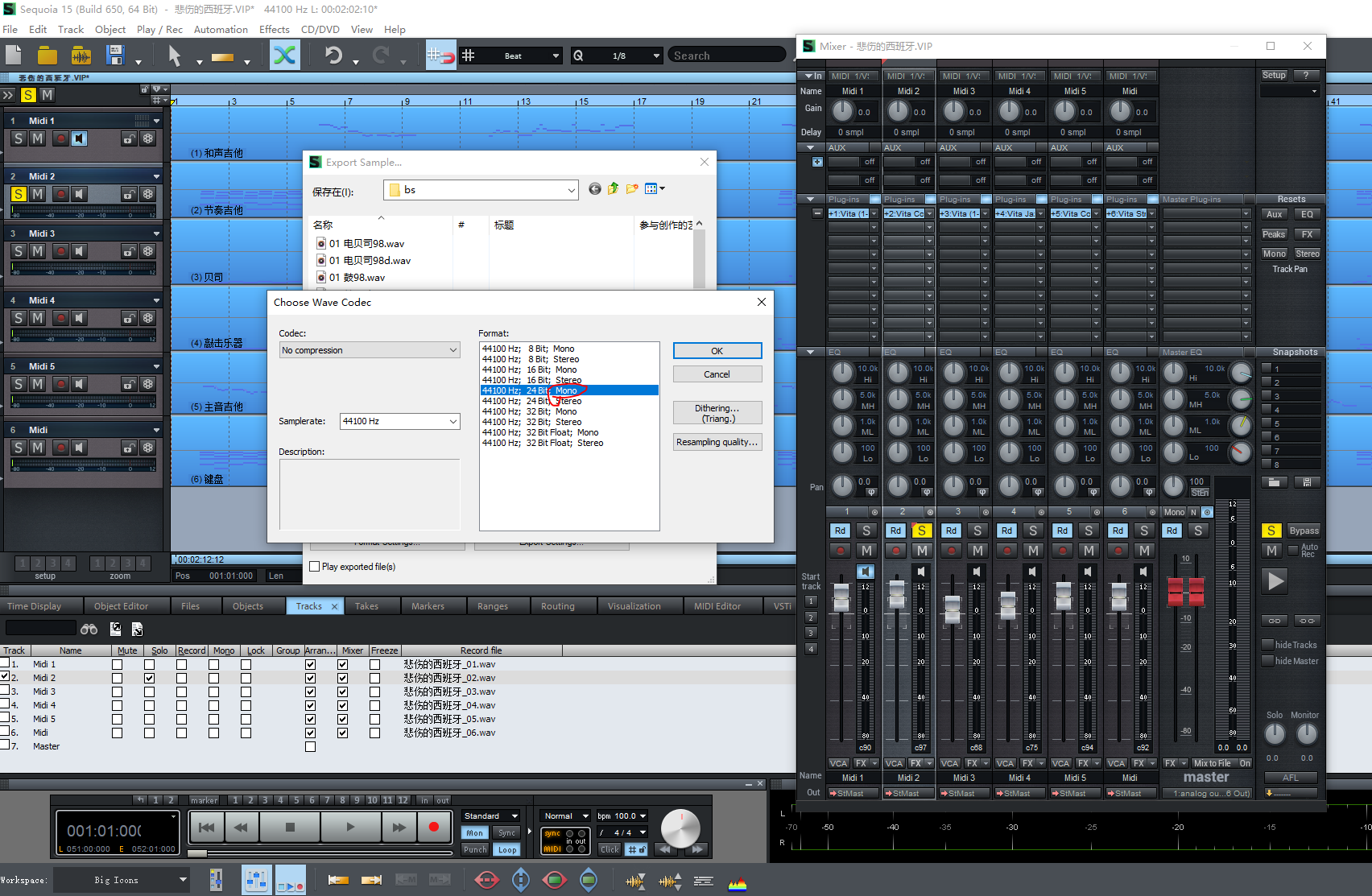1372x896 pixels.
Task: Click the mixer's large play button
Action: click(1276, 580)
